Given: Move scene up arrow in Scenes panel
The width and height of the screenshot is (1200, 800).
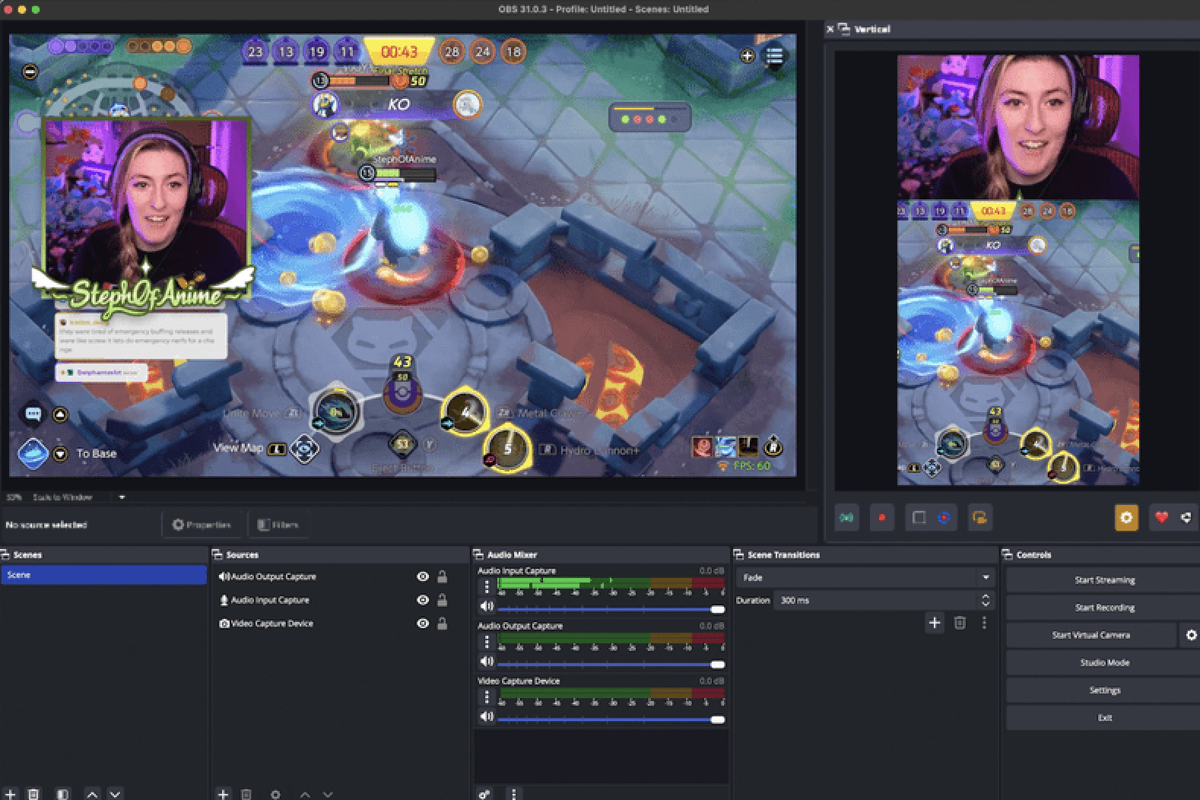Looking at the screenshot, I should coord(92,794).
